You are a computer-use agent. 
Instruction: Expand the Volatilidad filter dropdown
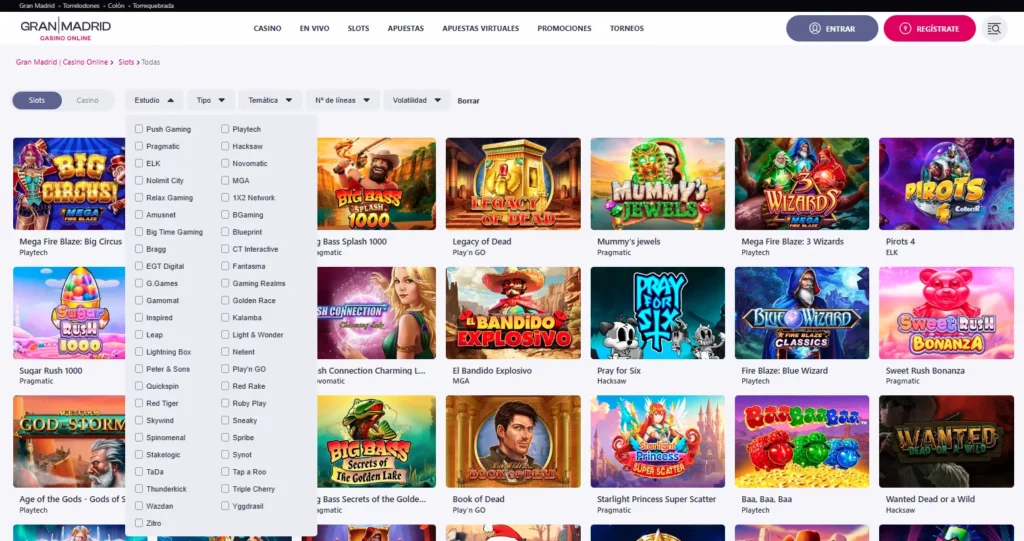(x=417, y=100)
